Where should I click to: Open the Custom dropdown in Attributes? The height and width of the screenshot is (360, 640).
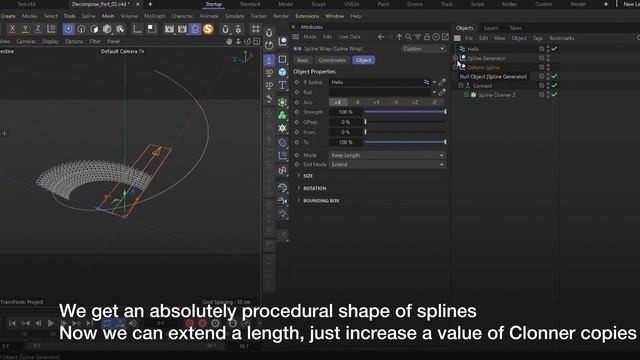(x=423, y=49)
